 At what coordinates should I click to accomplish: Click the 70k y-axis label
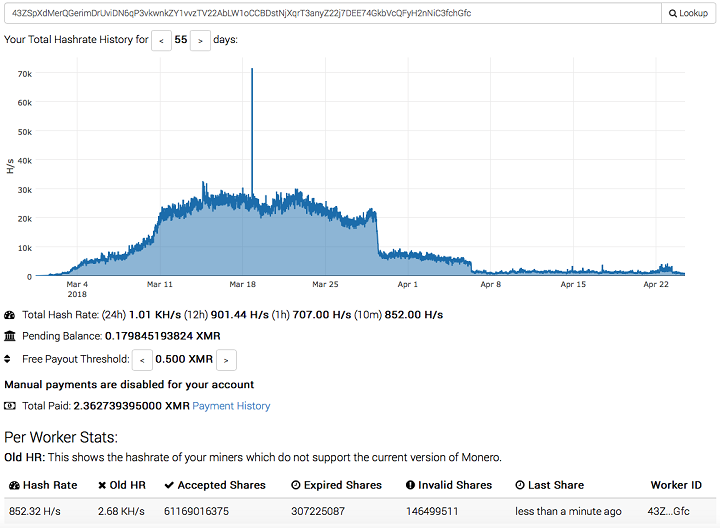click(25, 74)
